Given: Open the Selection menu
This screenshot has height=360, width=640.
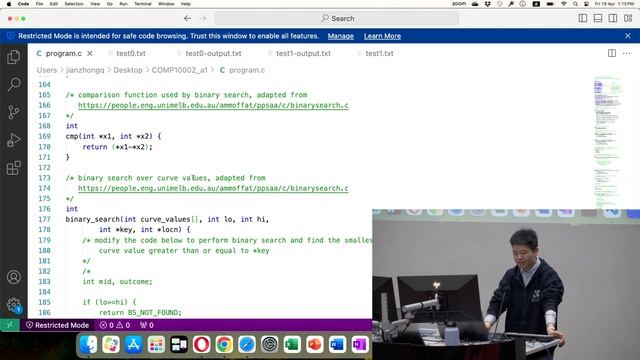Looking at the screenshot, I should 74,4.
